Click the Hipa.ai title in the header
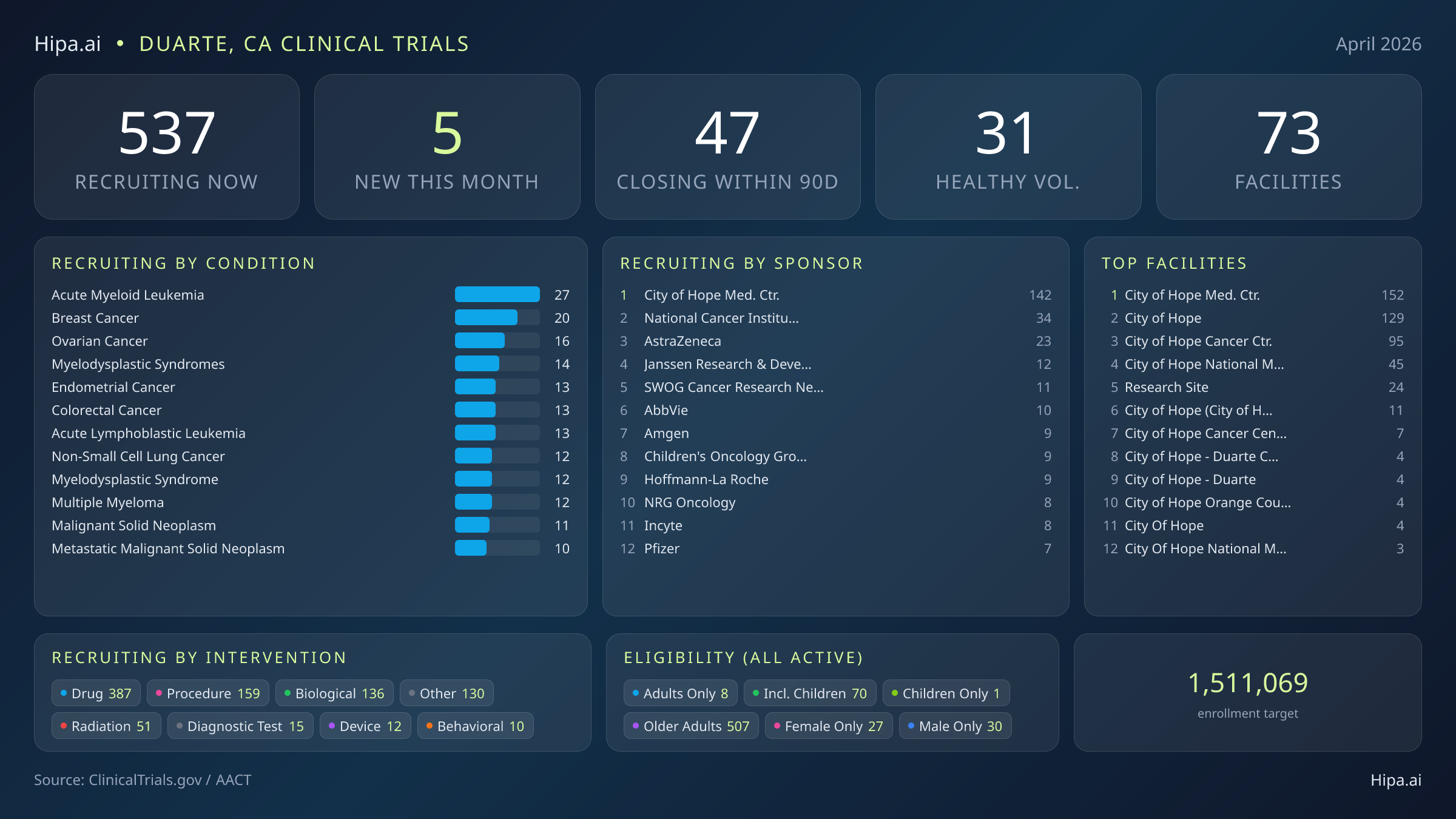This screenshot has height=819, width=1456. [x=67, y=44]
